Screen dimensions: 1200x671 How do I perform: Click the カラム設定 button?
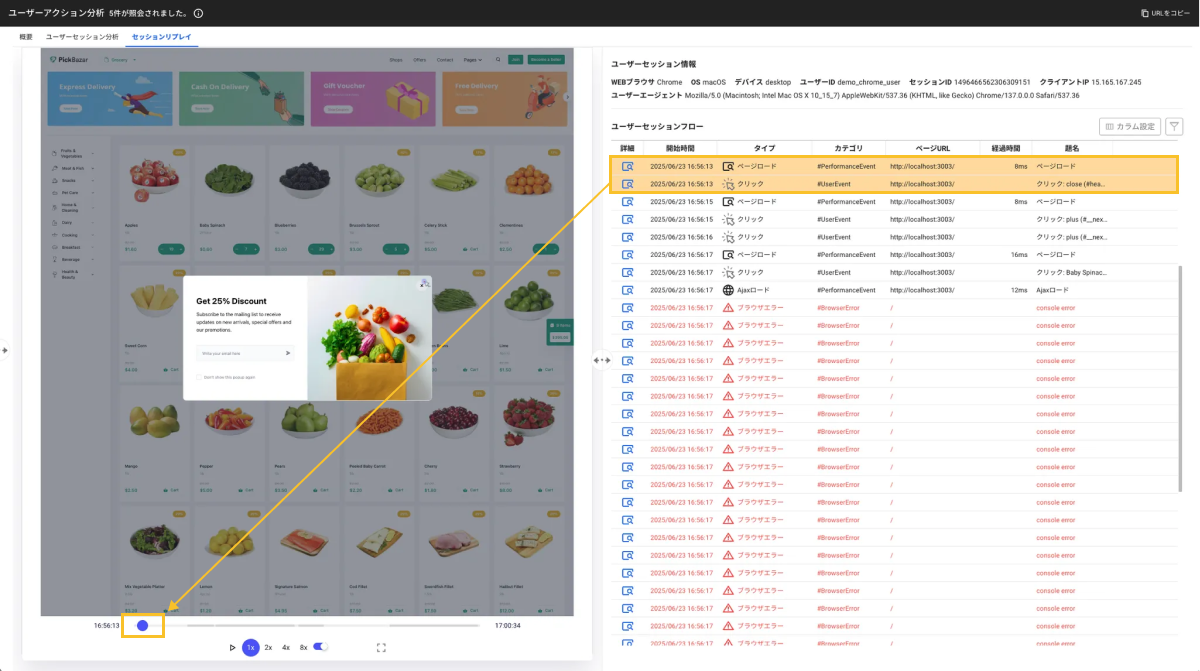click(x=1130, y=127)
